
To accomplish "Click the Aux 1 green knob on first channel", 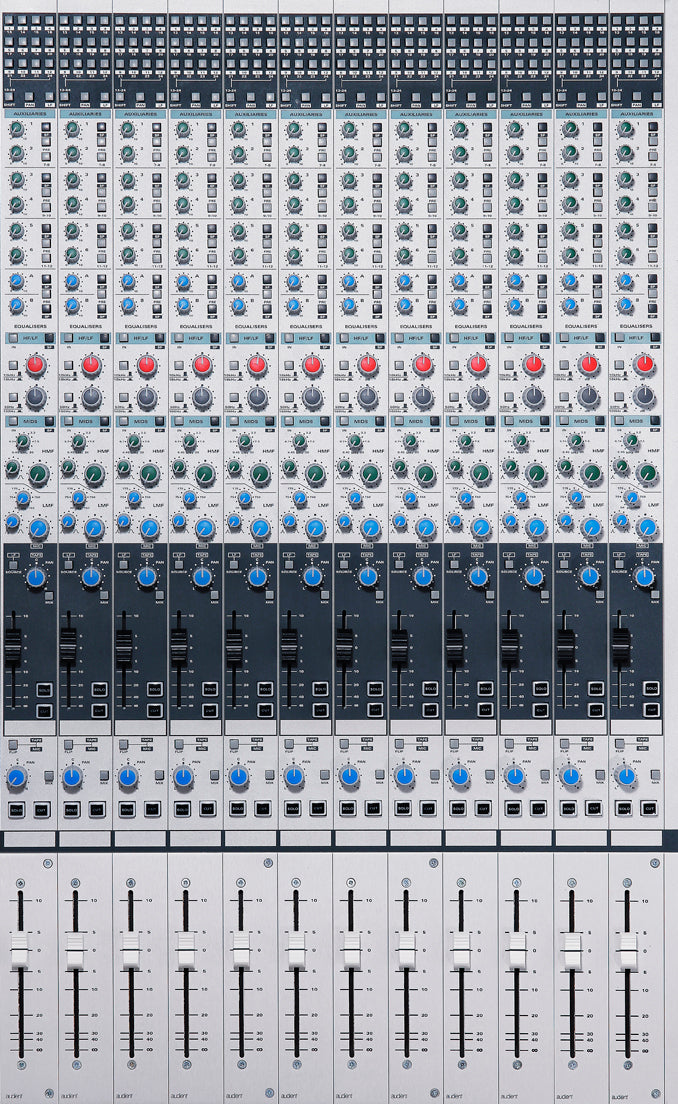I will pyautogui.click(x=17, y=129).
